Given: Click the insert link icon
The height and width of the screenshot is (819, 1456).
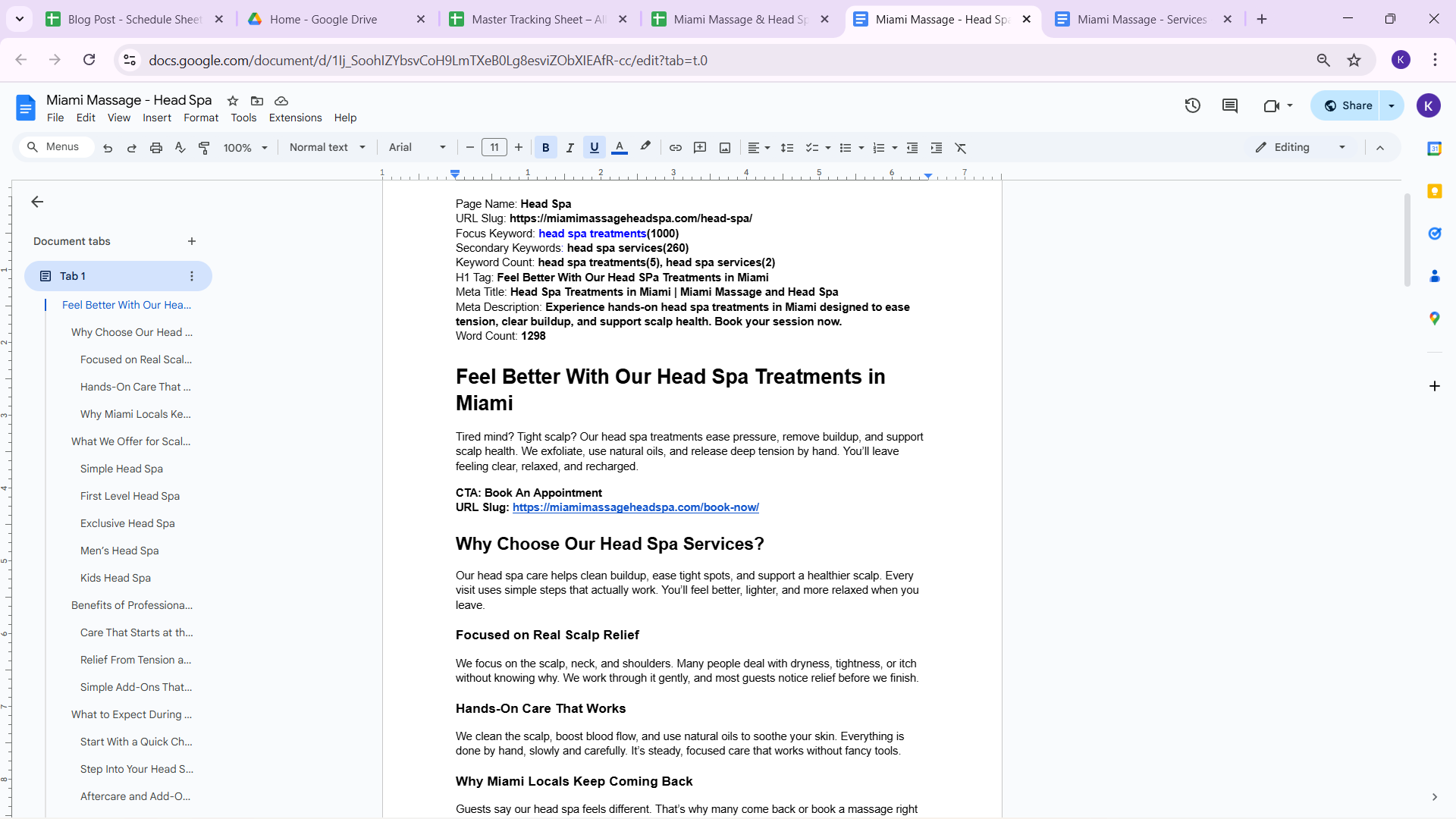Looking at the screenshot, I should (675, 148).
